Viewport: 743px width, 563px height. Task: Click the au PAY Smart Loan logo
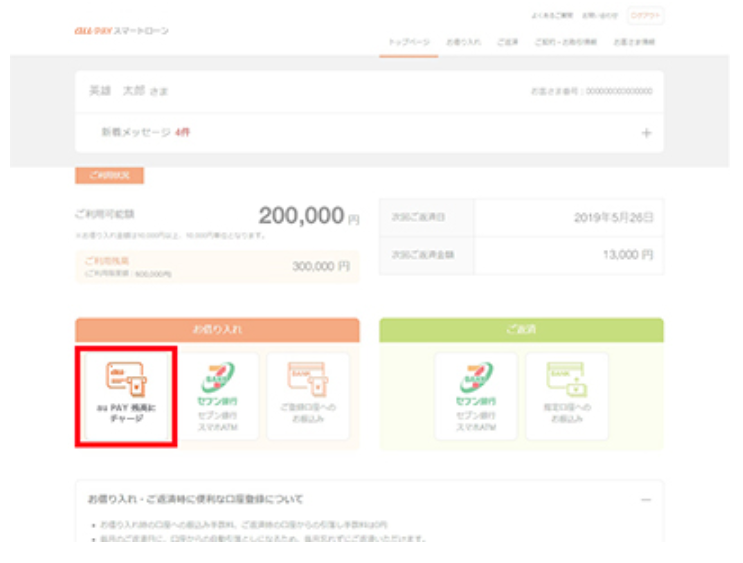click(121, 31)
